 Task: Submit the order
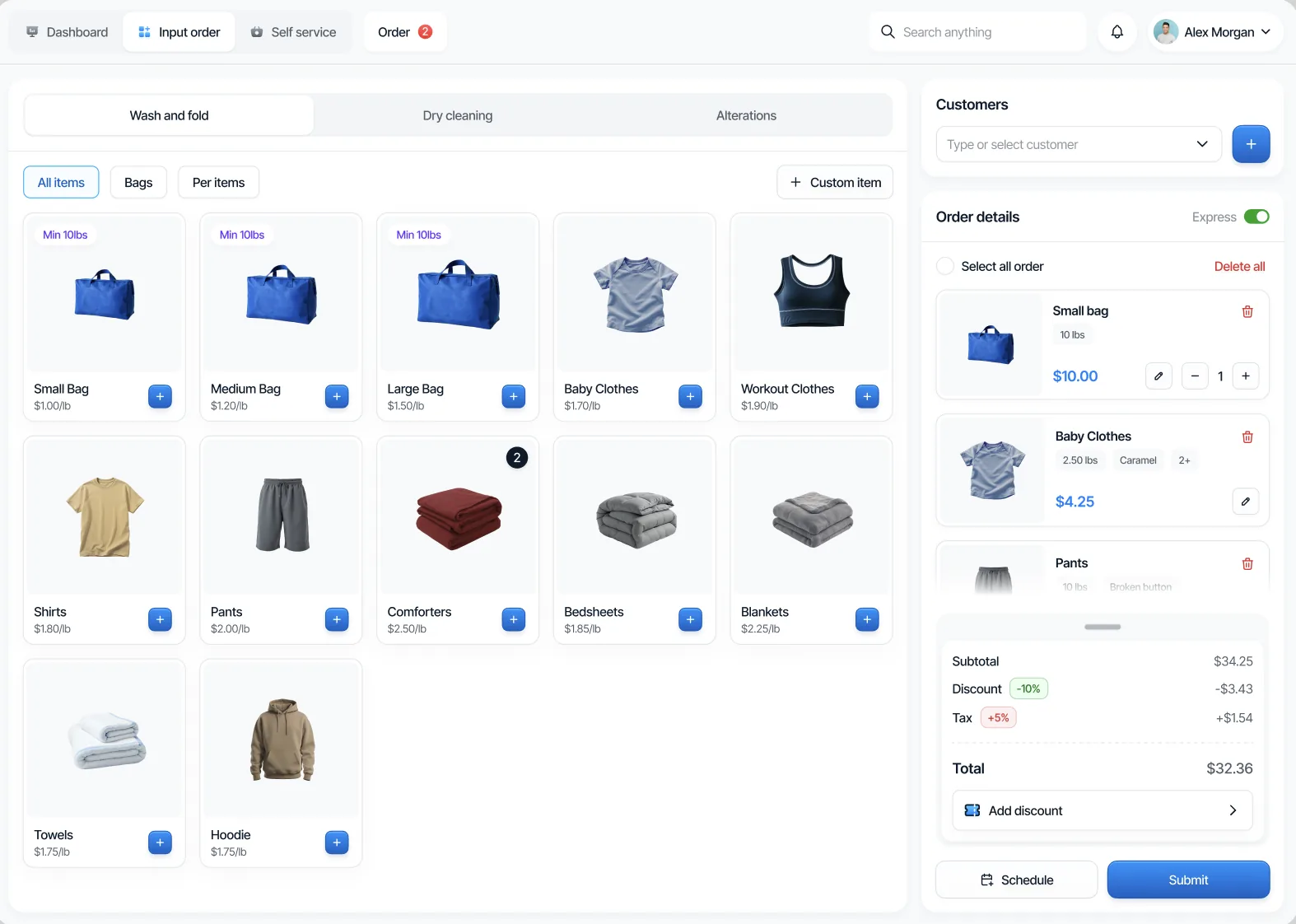click(1188, 880)
